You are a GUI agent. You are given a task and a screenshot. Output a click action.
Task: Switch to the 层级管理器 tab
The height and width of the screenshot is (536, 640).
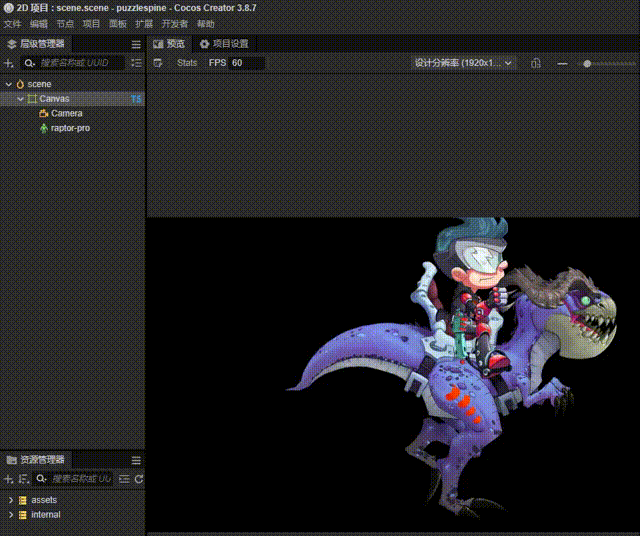point(36,44)
